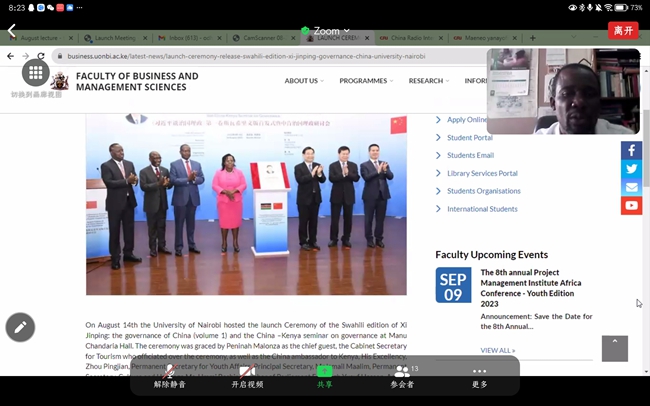This screenshot has width=650, height=406.
Task: Open the Library Services Portal link
Action: click(482, 173)
